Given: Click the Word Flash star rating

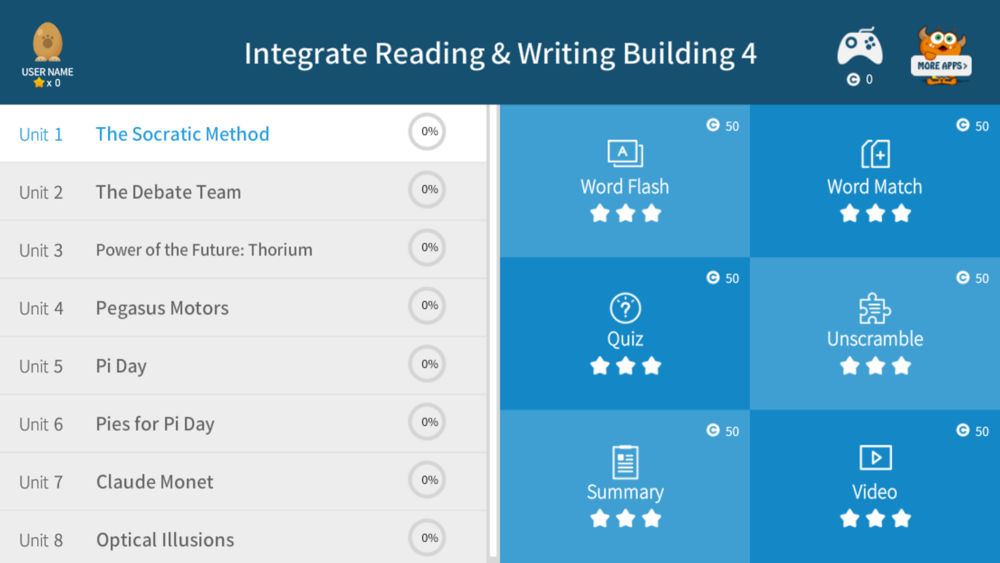Looking at the screenshot, I should click(625, 213).
